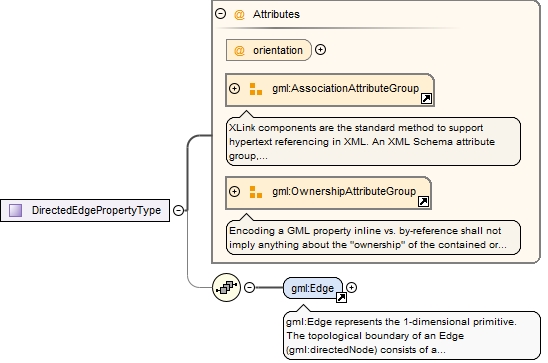Collapse the sequence compositor minus toggle
This screenshot has width=548, height=363.
coord(250,288)
